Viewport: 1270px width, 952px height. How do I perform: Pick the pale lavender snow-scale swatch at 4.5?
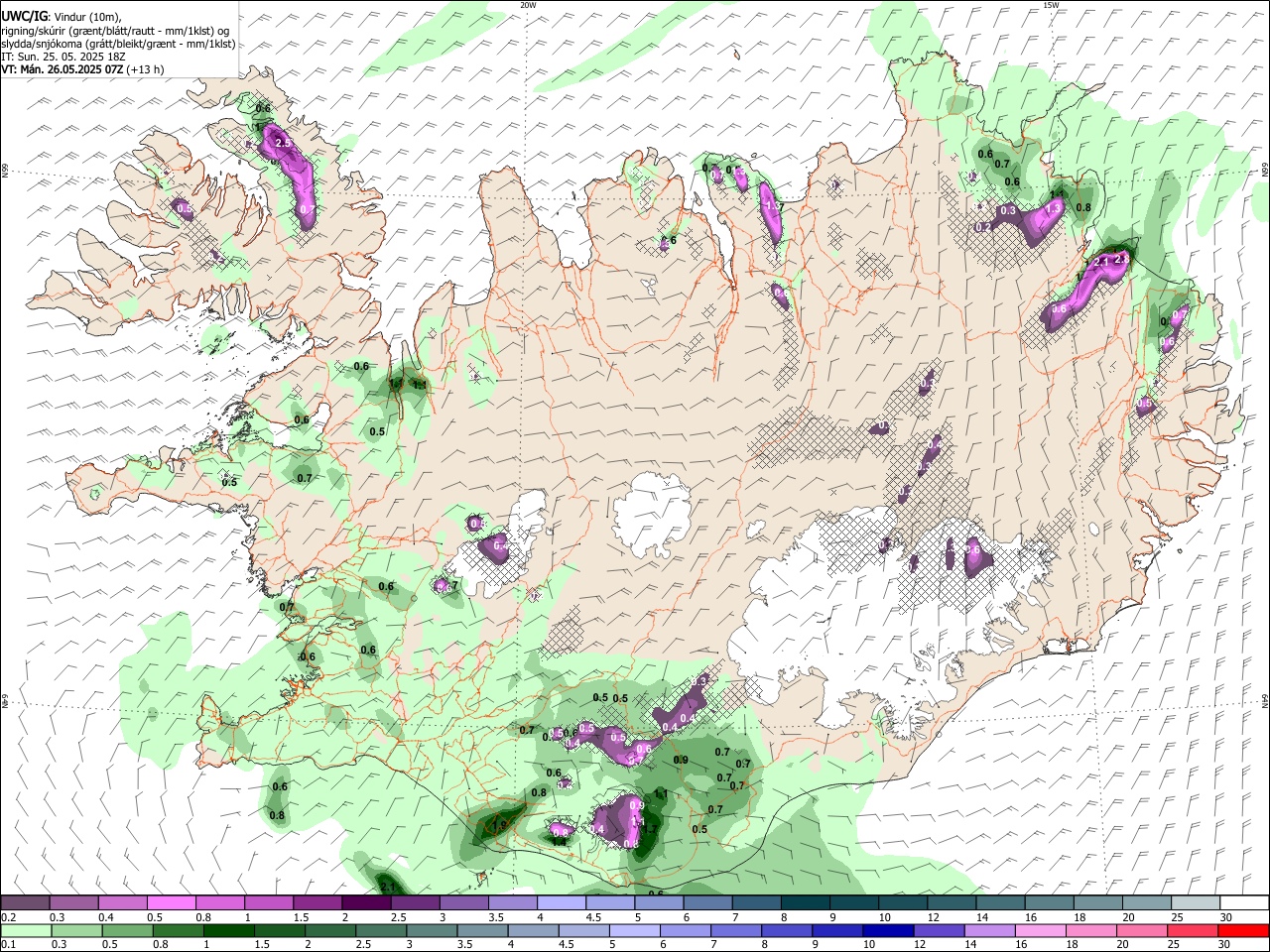click(608, 902)
